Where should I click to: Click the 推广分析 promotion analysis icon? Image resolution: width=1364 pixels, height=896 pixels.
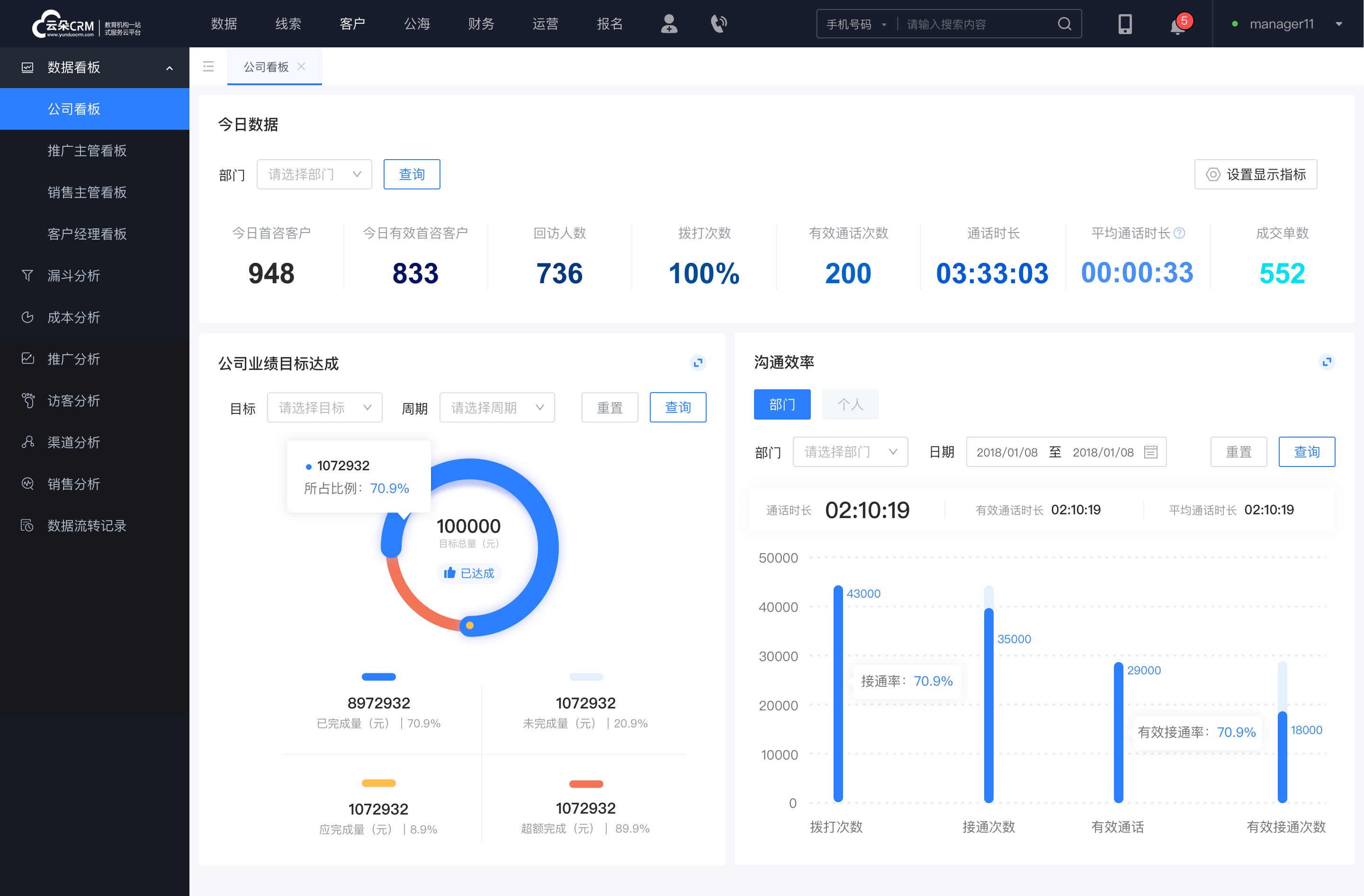tap(28, 357)
